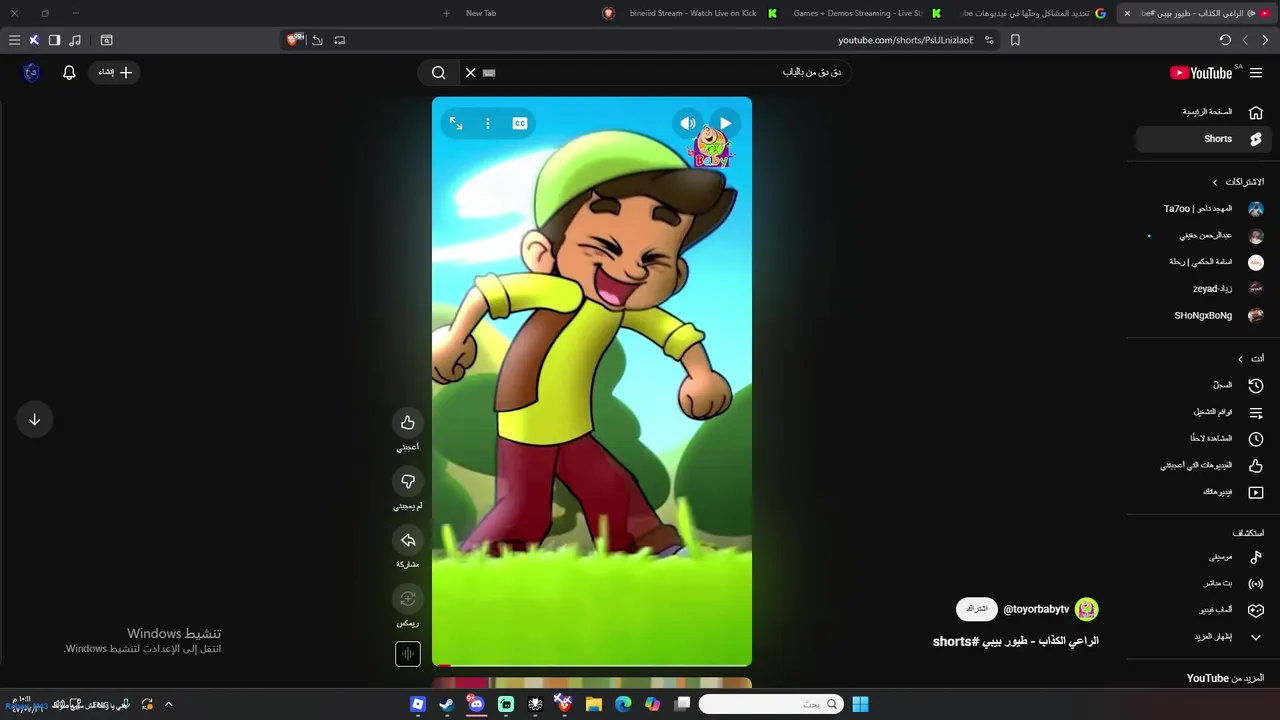Clear the YouTube search text
The width and height of the screenshot is (1280, 720).
[x=470, y=72]
